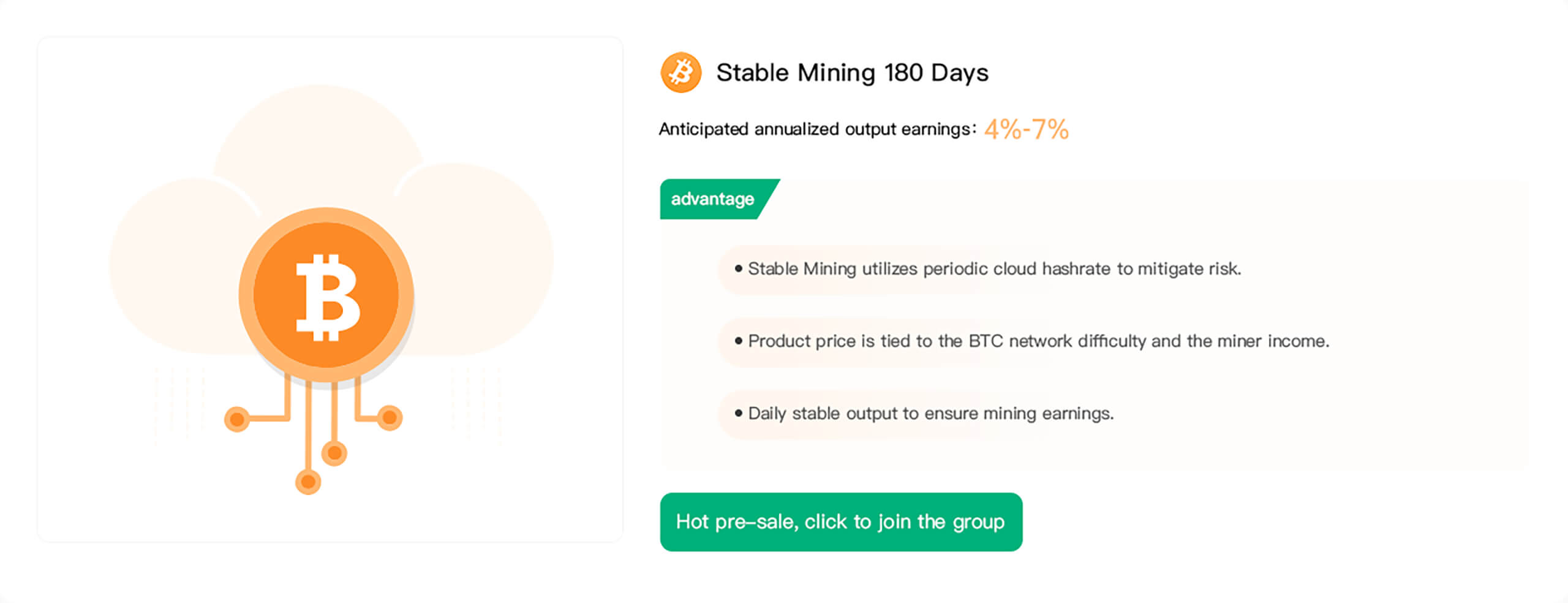Select the cloud hashrate risk advantage line
Viewport: 1568px width, 603px height.
[994, 269]
